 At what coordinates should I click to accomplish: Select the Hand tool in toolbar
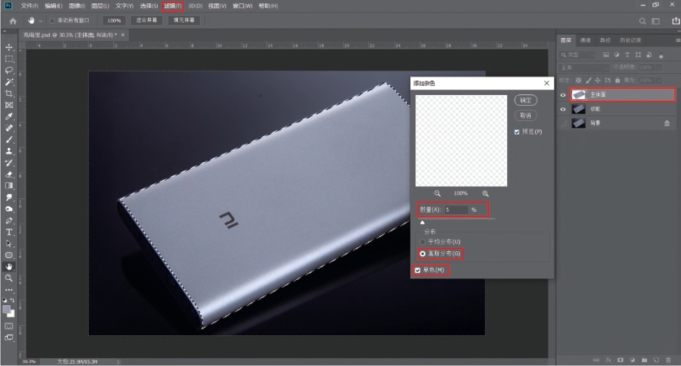click(x=9, y=267)
